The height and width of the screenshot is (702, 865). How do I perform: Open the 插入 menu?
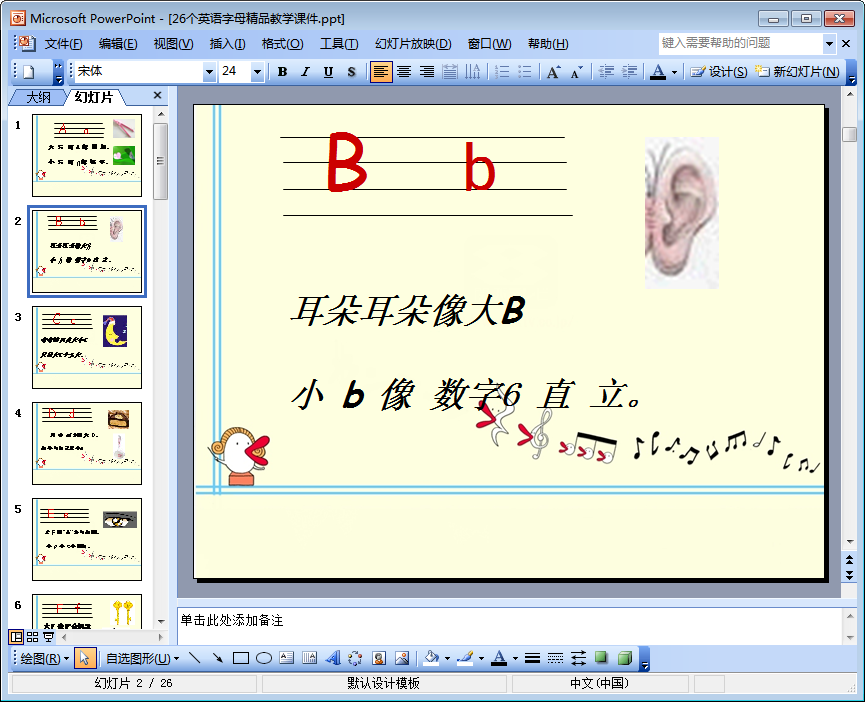[x=227, y=44]
